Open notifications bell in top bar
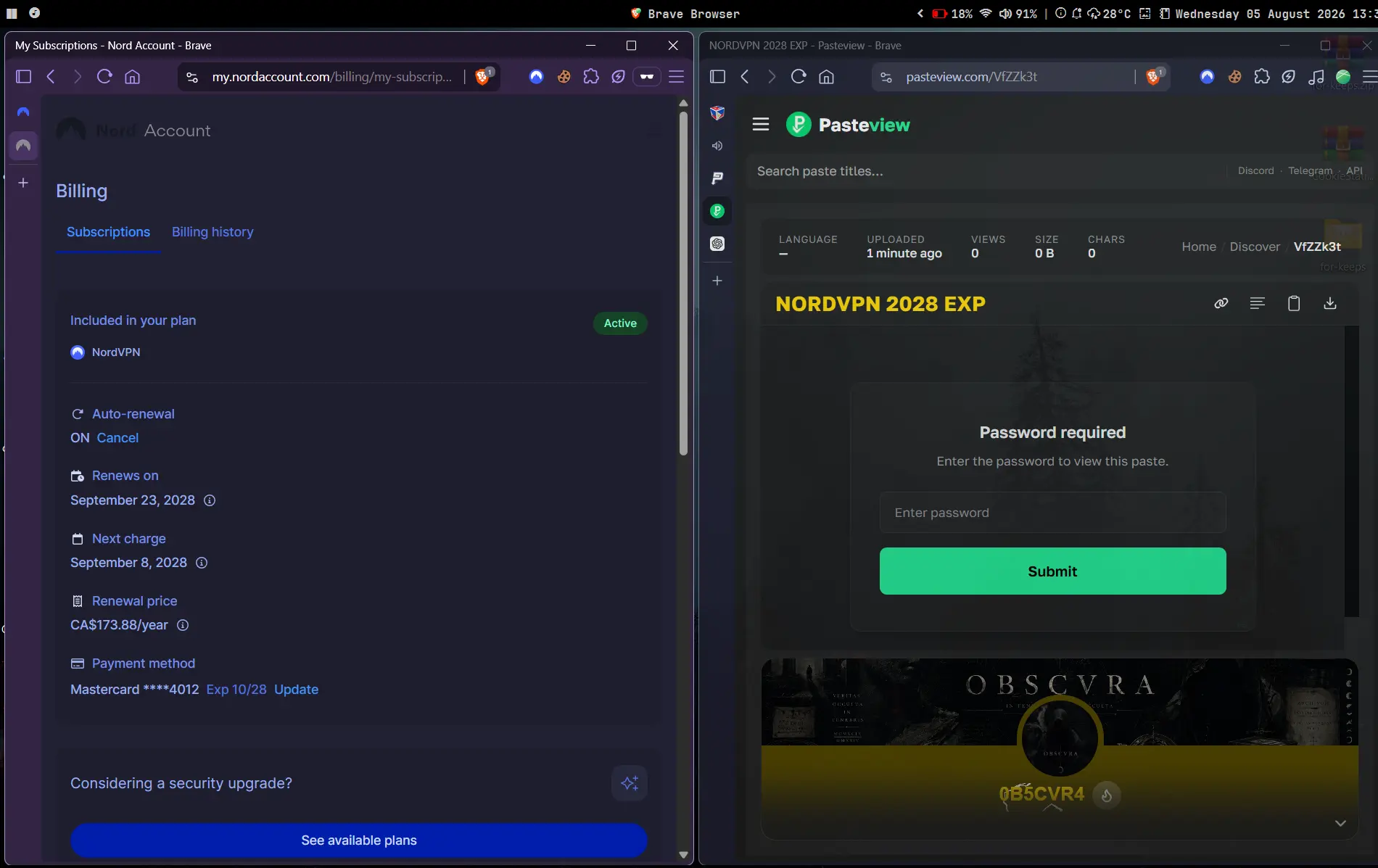Viewport: 1378px width, 868px height. pos(1077,14)
